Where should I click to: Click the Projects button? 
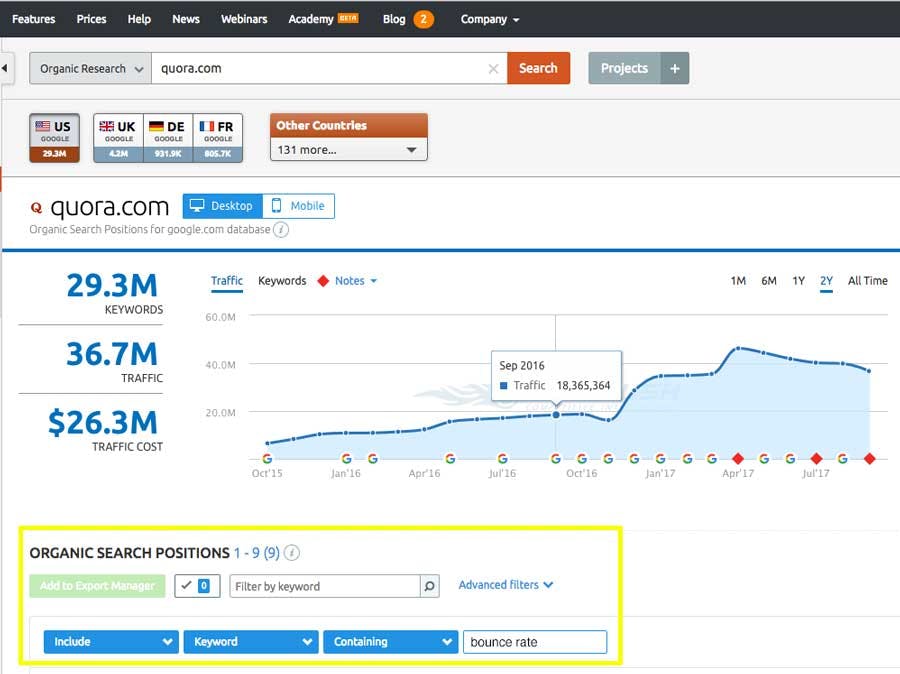[x=624, y=68]
